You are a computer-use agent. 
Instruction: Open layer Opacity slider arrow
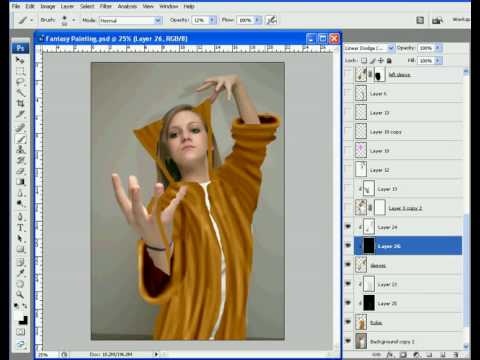[438, 48]
